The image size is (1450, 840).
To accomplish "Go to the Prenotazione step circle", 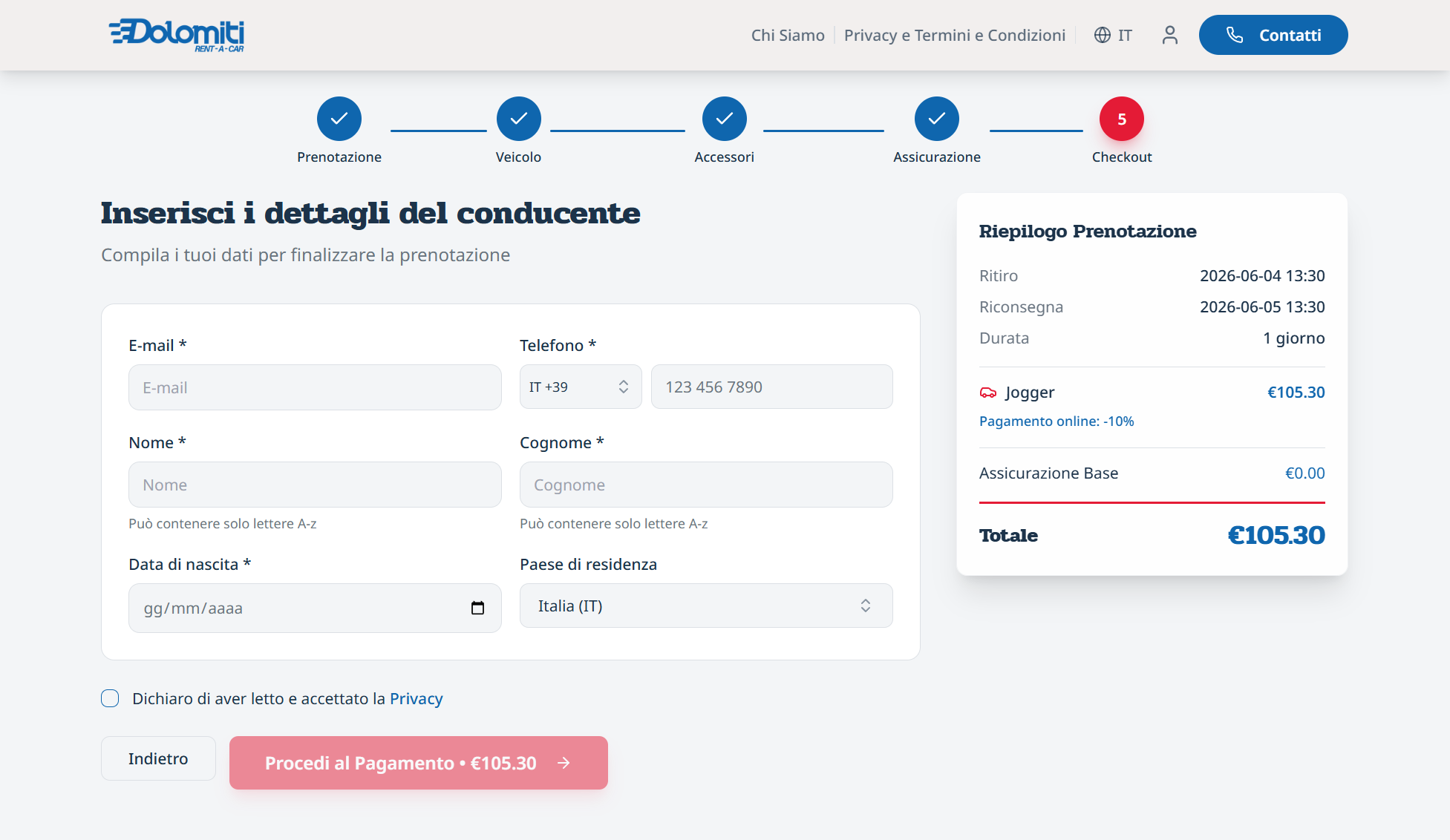I will [x=339, y=119].
